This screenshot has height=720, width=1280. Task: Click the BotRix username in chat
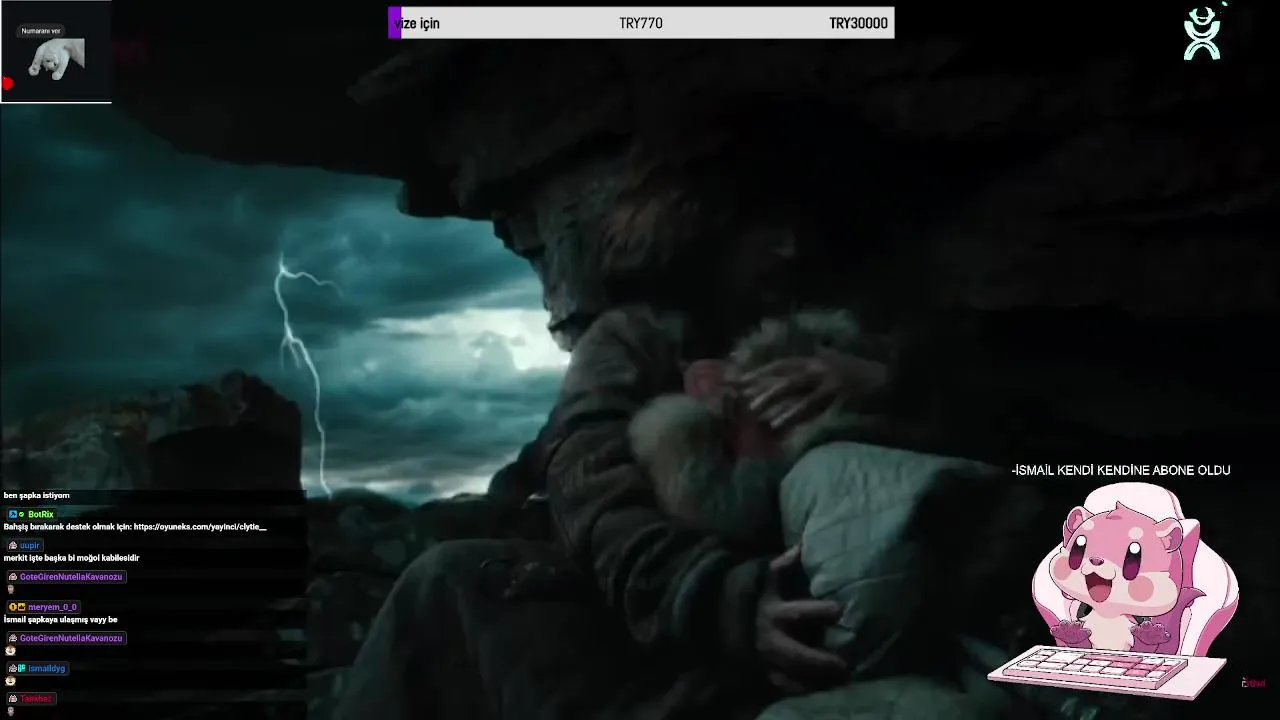[x=41, y=514]
